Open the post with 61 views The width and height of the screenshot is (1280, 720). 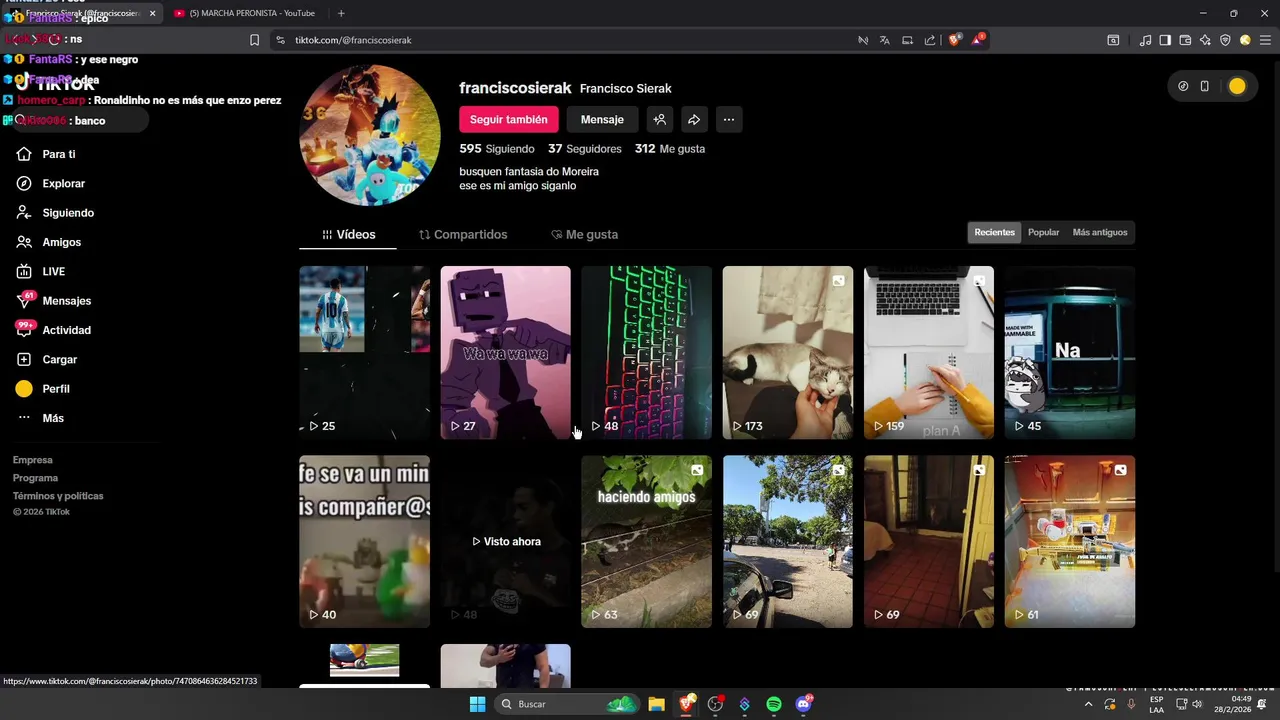pos(1070,541)
